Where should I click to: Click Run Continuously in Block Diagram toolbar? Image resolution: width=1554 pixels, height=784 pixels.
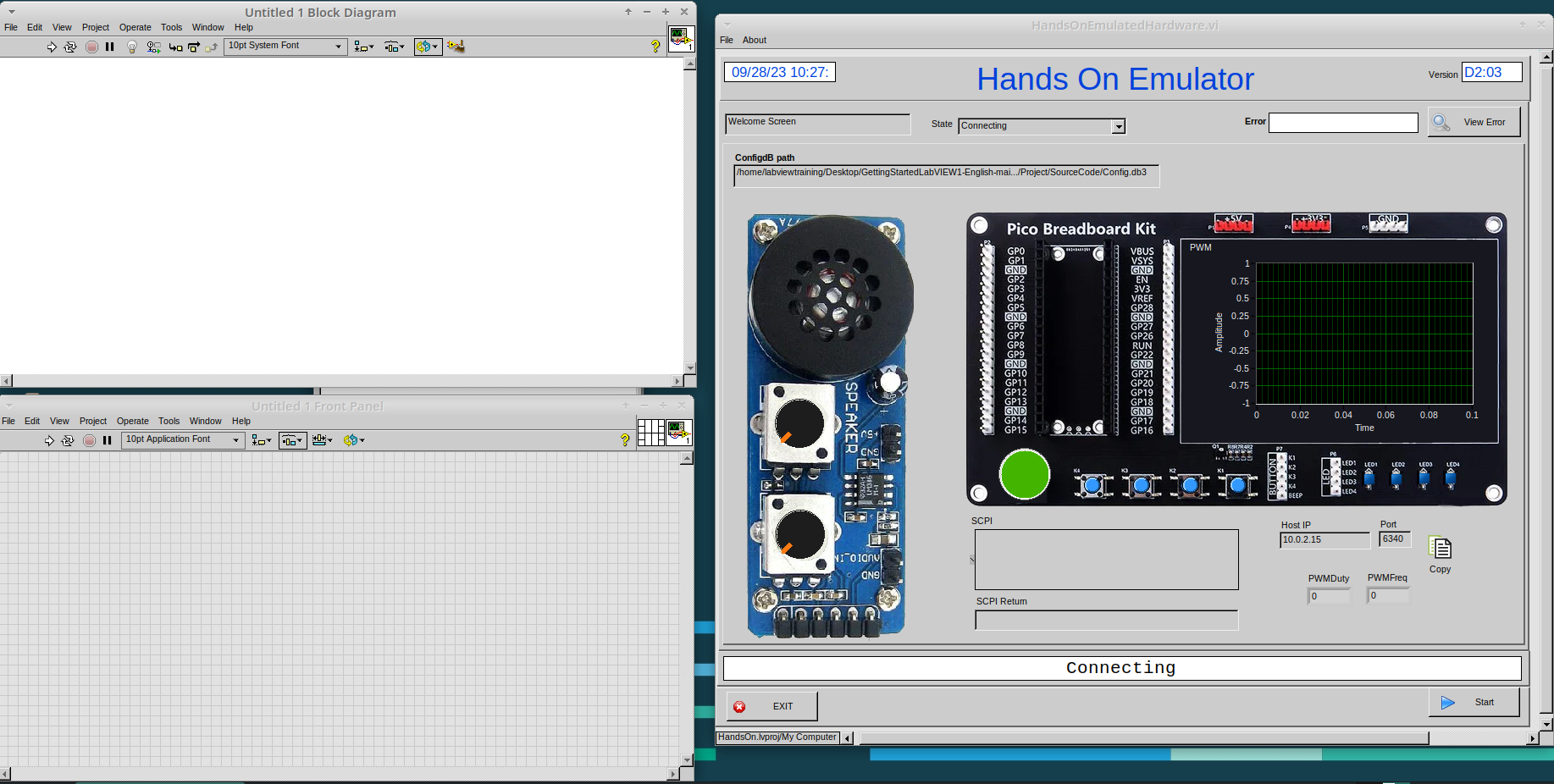coord(70,47)
